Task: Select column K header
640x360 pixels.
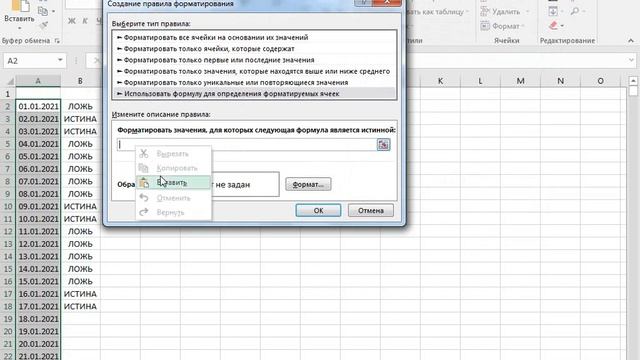Action: [440, 81]
